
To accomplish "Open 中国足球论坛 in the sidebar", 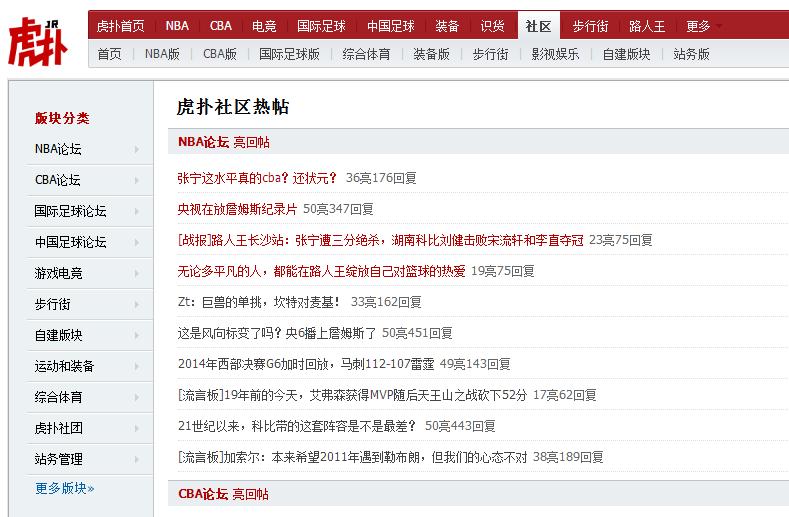I will coord(70,242).
